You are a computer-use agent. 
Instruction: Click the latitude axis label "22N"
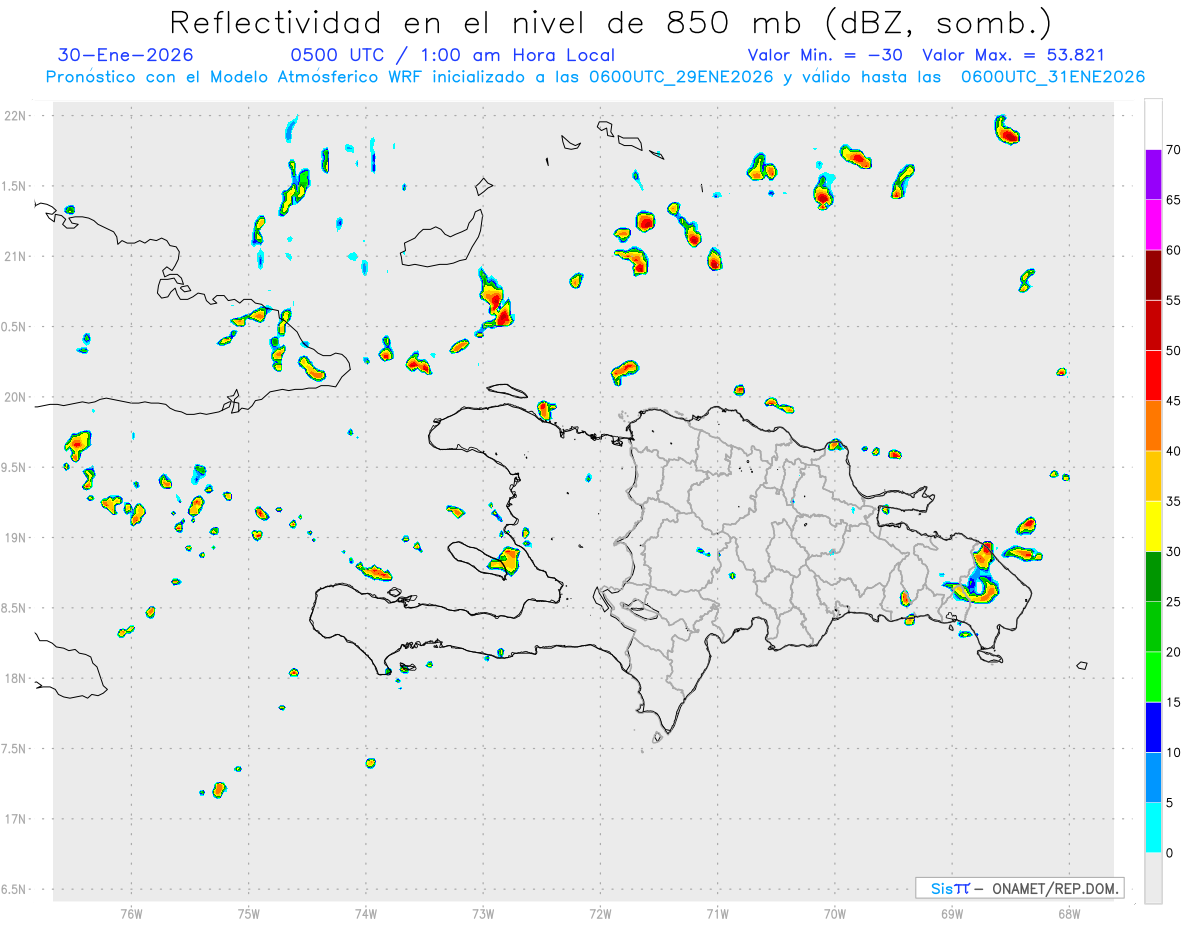16,115
